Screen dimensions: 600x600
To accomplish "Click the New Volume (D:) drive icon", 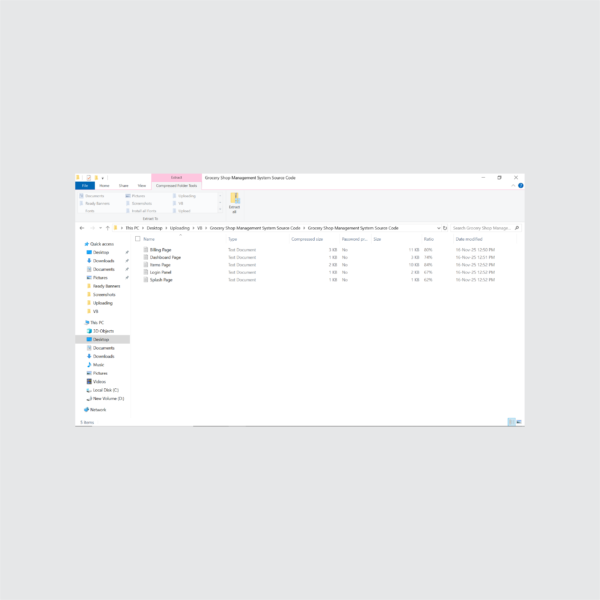I will [x=89, y=398].
